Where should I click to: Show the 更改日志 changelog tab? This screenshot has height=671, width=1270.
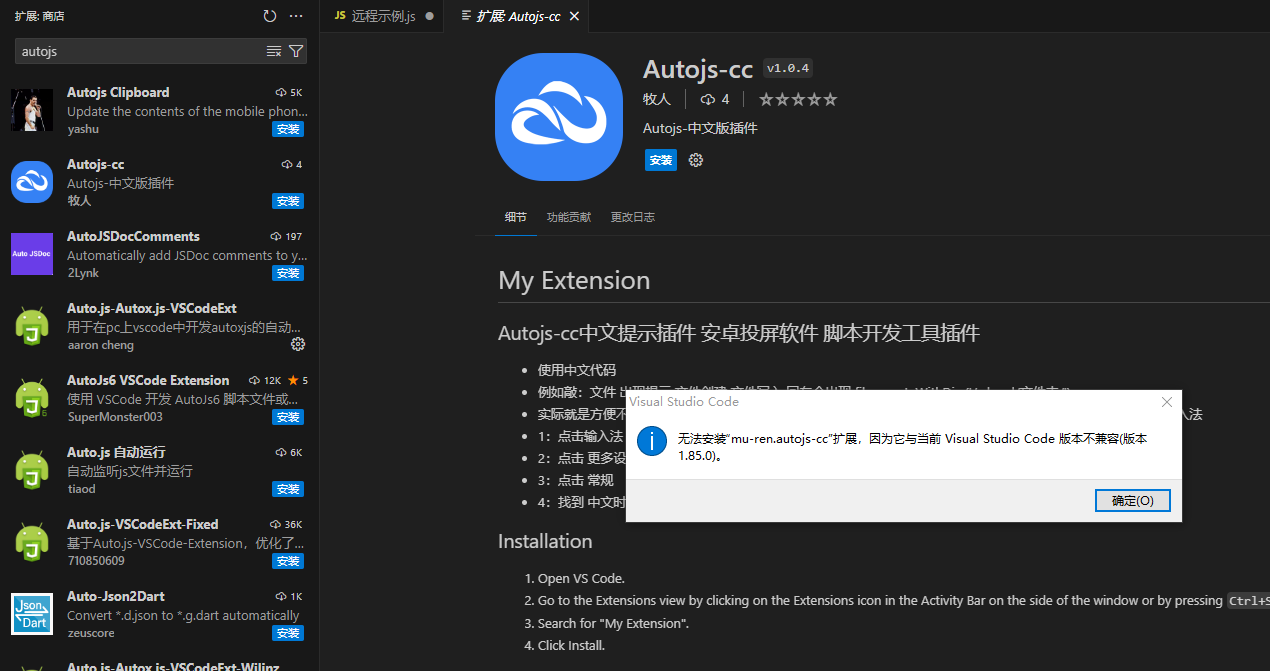click(632, 217)
